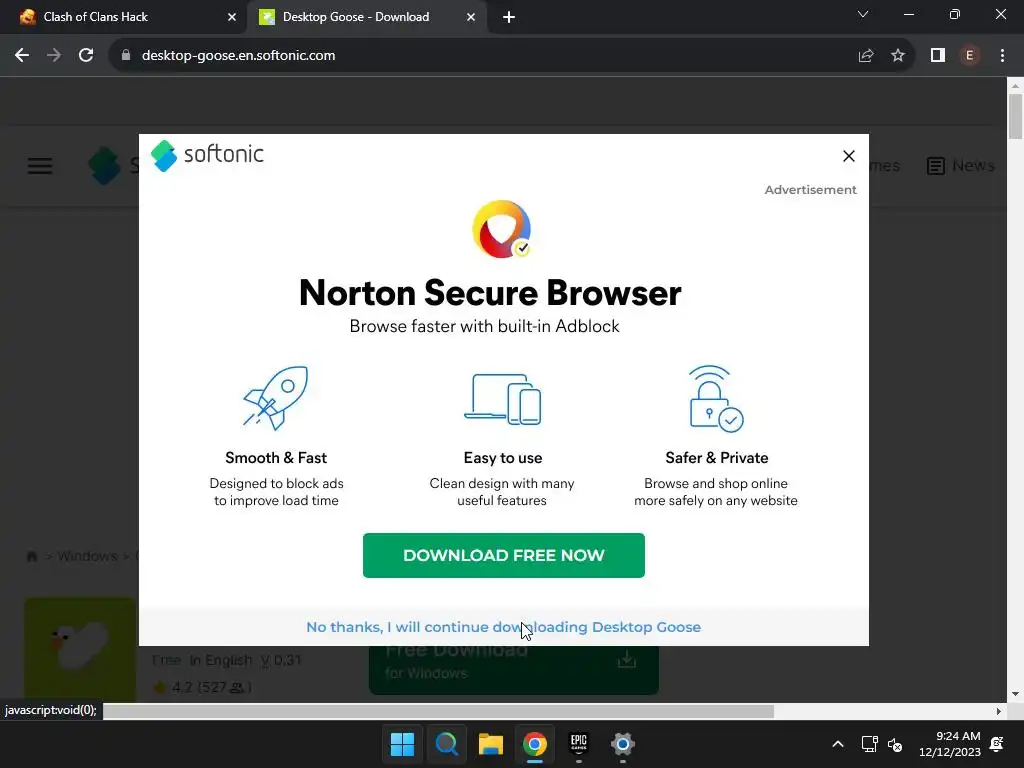Image resolution: width=1024 pixels, height=768 pixels.
Task: Share this page via share icon
Action: (866, 56)
